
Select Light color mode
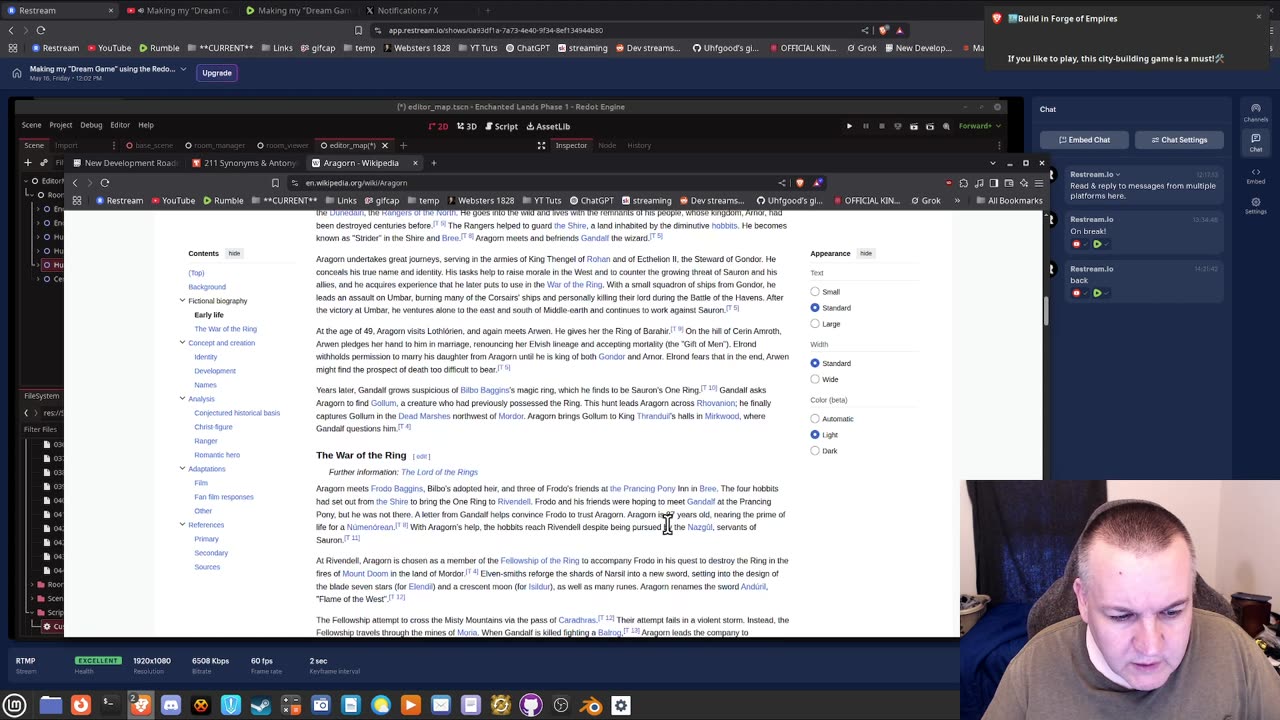(815, 435)
